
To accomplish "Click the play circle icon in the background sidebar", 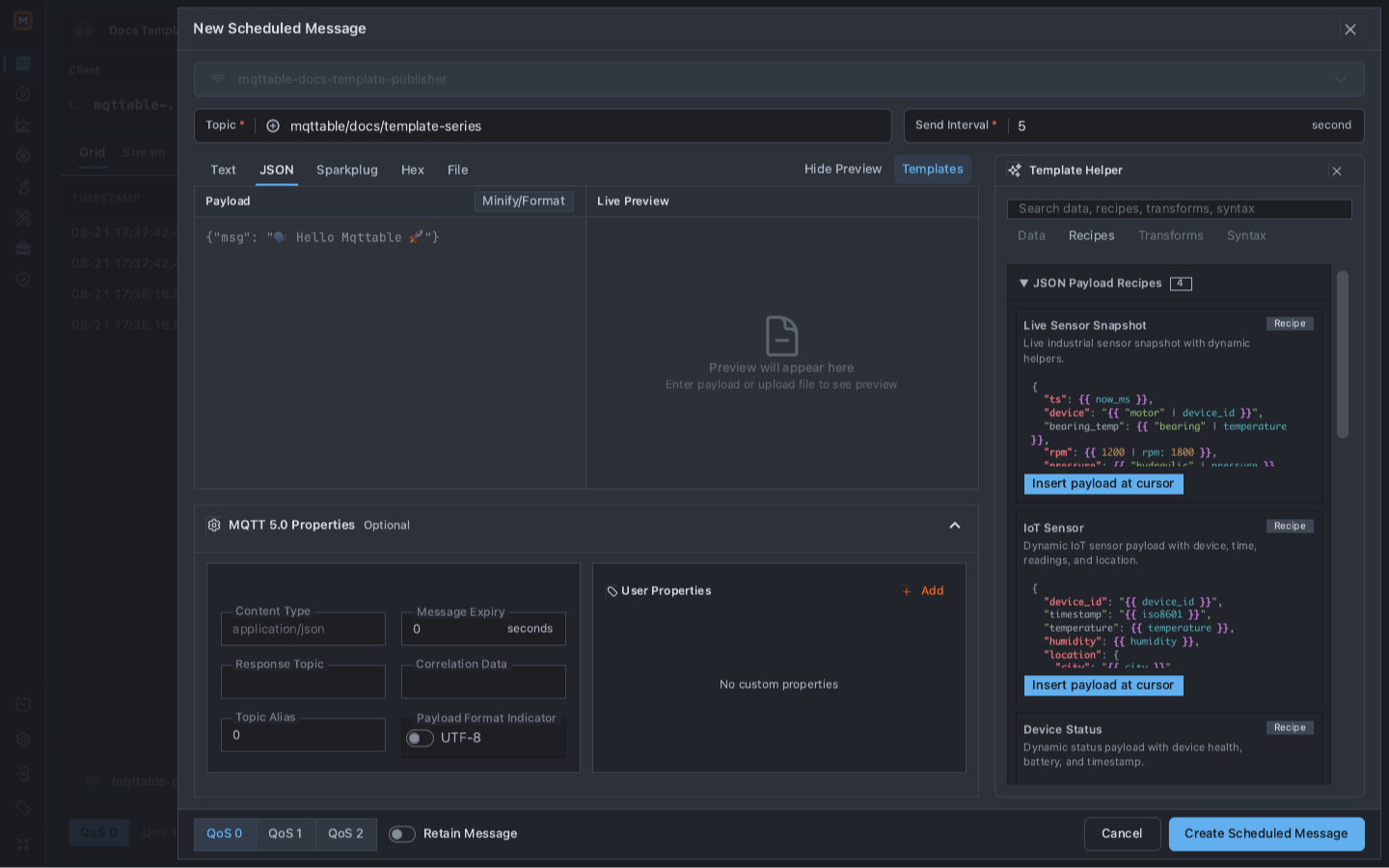I will tap(23, 95).
